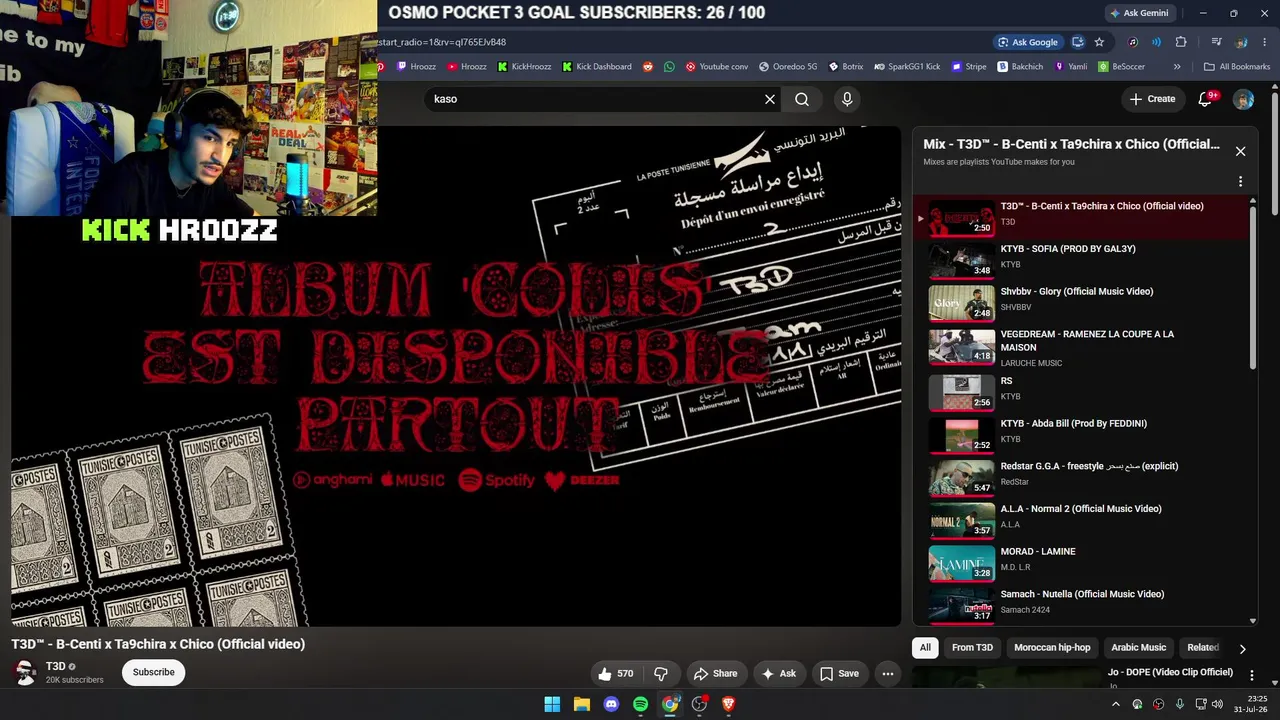Select the From T3D filter chip
The image size is (1280, 720).
[x=972, y=648]
